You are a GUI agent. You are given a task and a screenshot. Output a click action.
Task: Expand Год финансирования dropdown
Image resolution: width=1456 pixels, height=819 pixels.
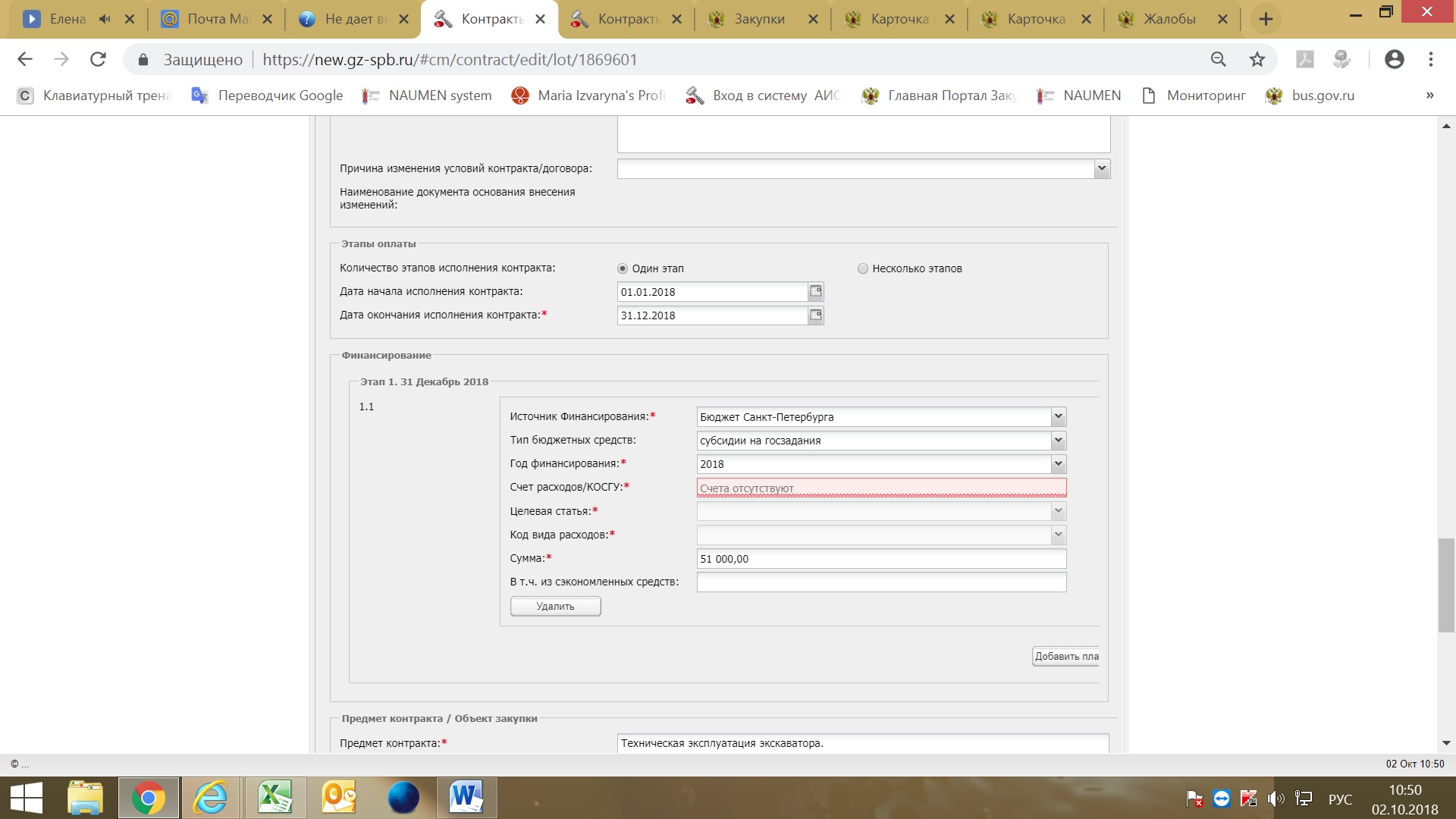tap(1058, 463)
